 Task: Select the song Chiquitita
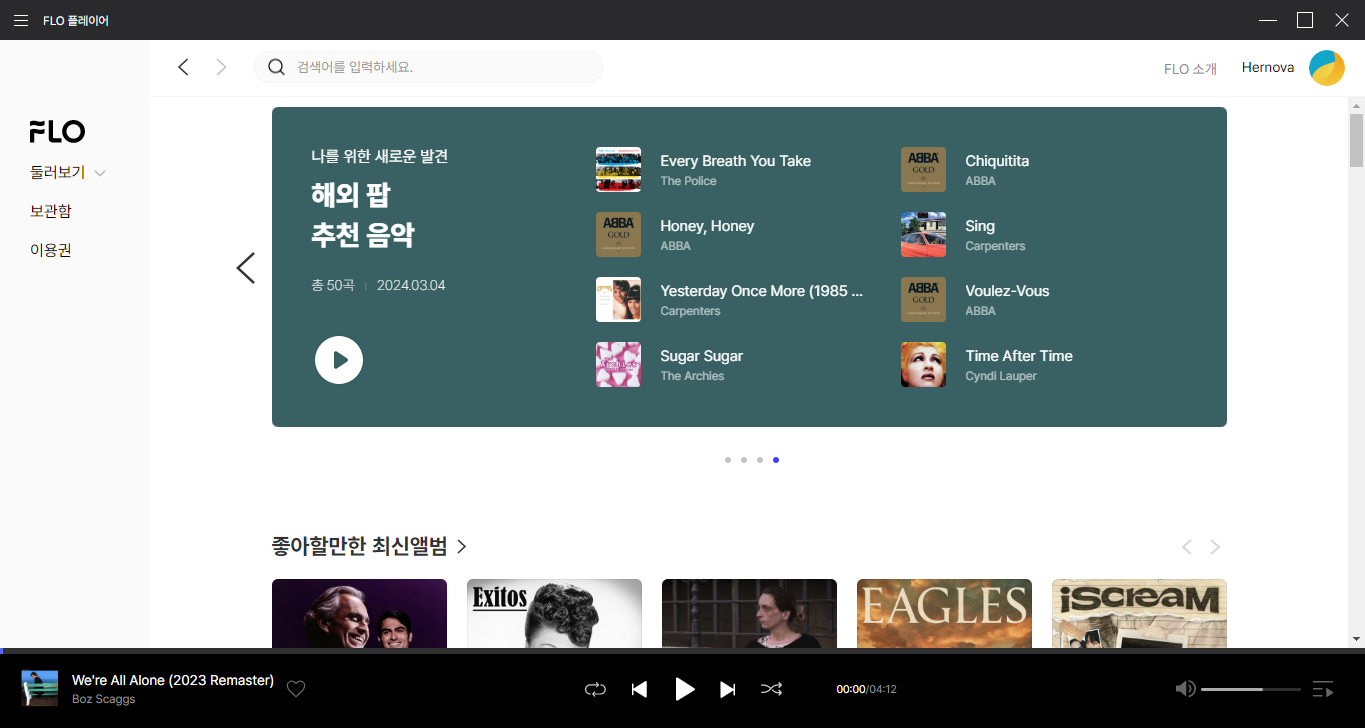point(997,161)
